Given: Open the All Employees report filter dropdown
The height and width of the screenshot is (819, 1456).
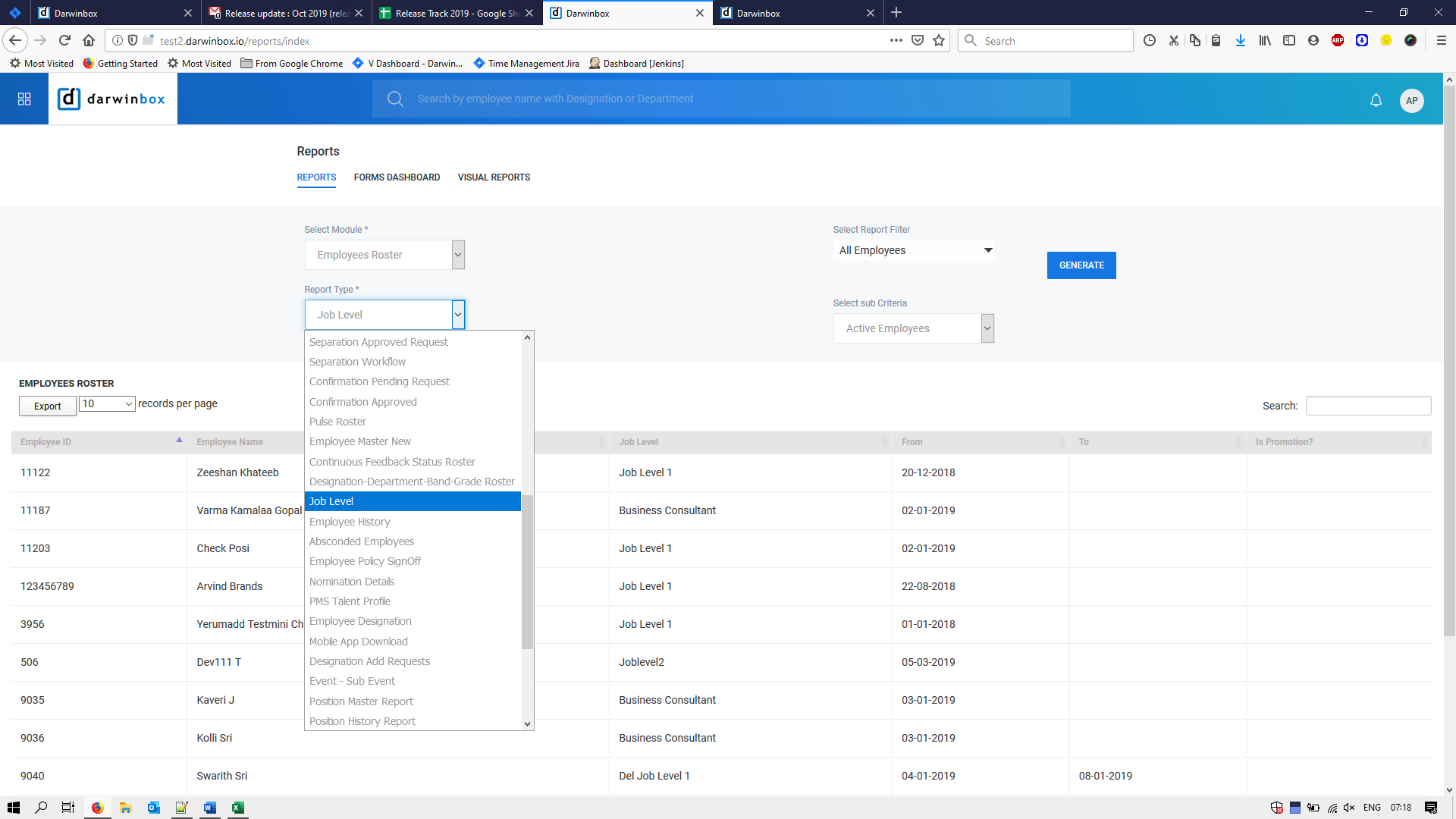Looking at the screenshot, I should [x=913, y=250].
